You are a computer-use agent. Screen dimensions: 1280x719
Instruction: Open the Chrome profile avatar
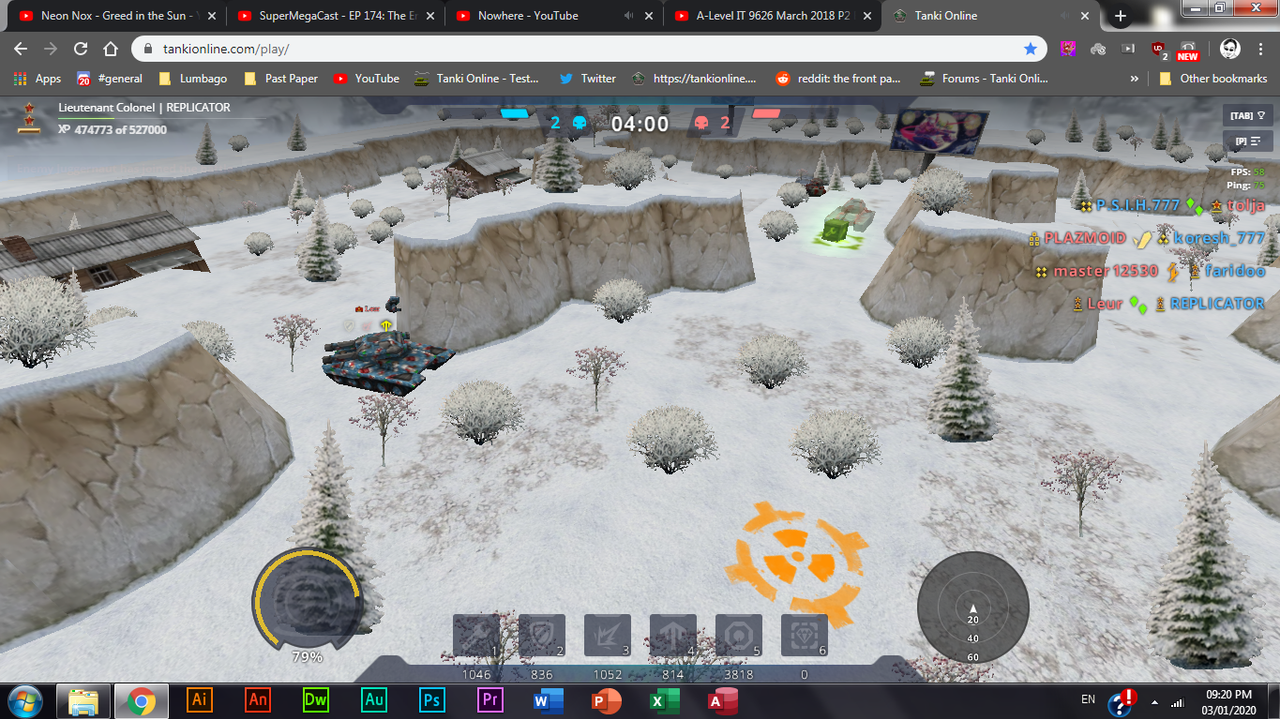coord(1230,49)
